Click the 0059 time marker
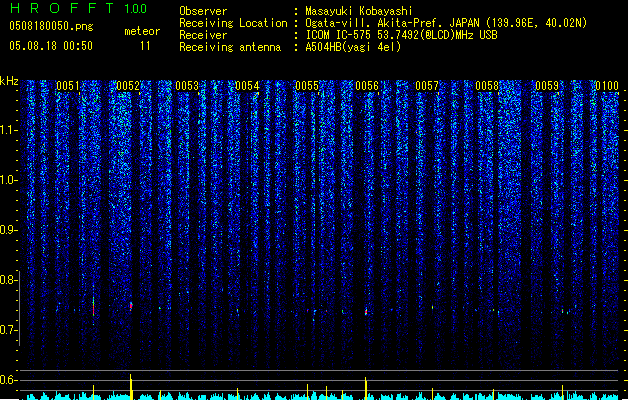This screenshot has width=629, height=400. pyautogui.click(x=547, y=86)
